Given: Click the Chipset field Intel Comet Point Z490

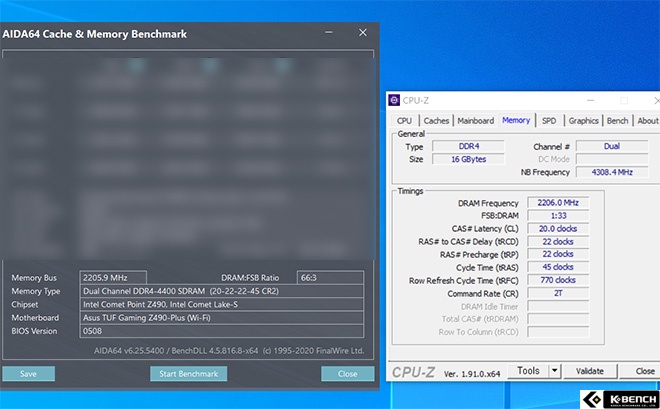Looking at the screenshot, I should click(x=221, y=304).
